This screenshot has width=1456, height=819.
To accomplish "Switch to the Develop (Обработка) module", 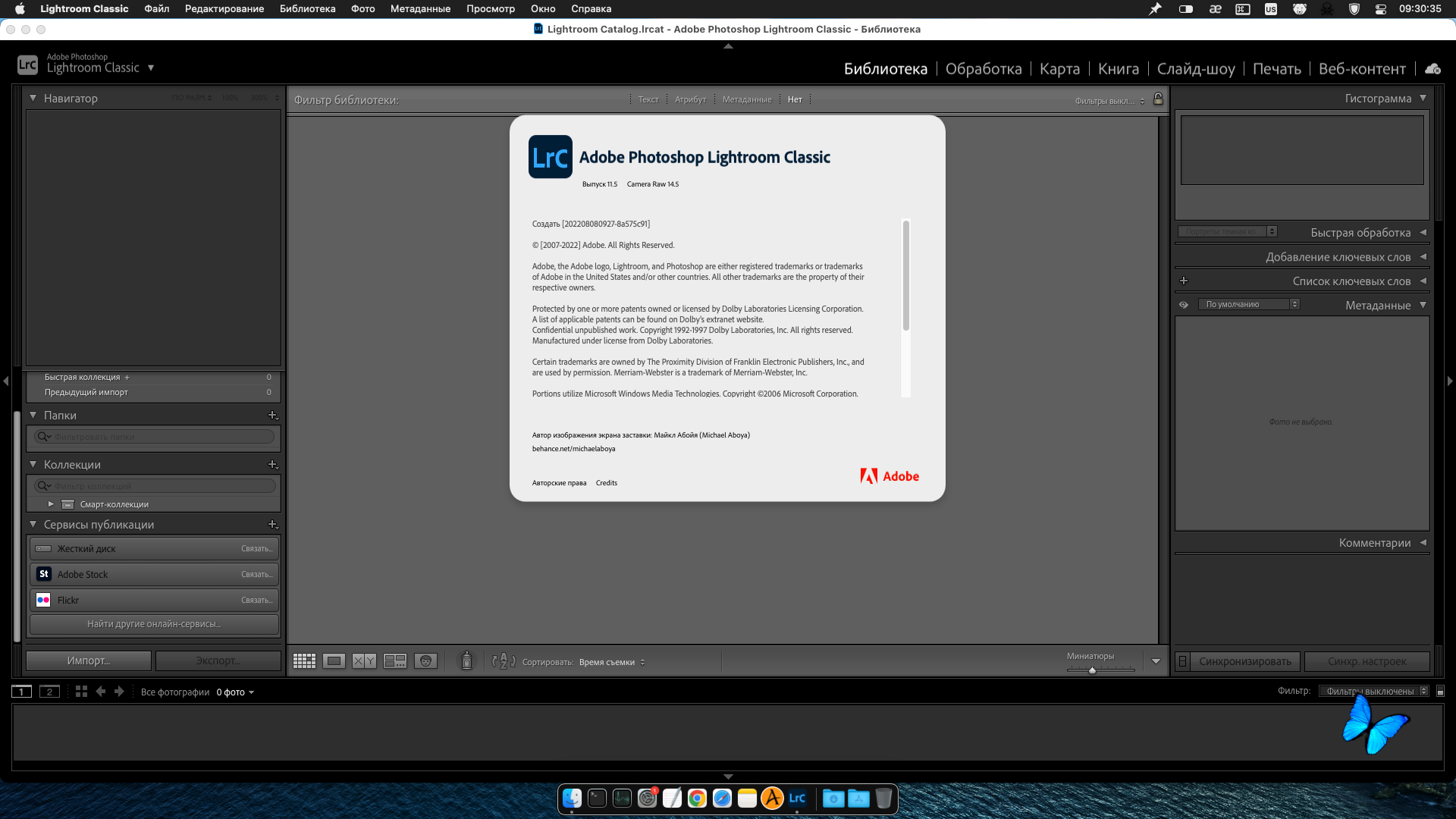I will [983, 69].
